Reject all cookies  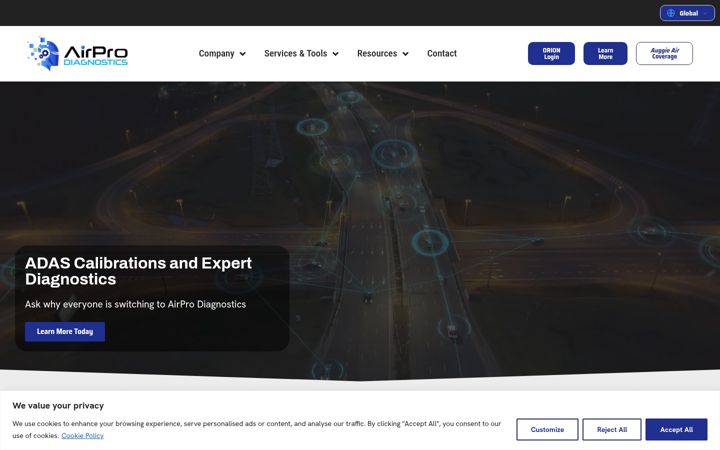click(612, 430)
